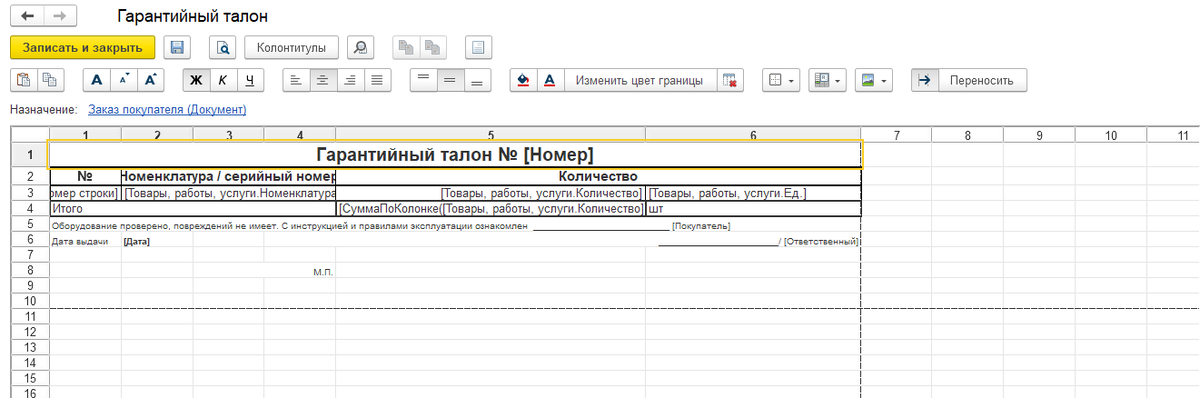The height and width of the screenshot is (398, 1200).
Task: Open the Колонтитулы headers settings
Action: (291, 47)
